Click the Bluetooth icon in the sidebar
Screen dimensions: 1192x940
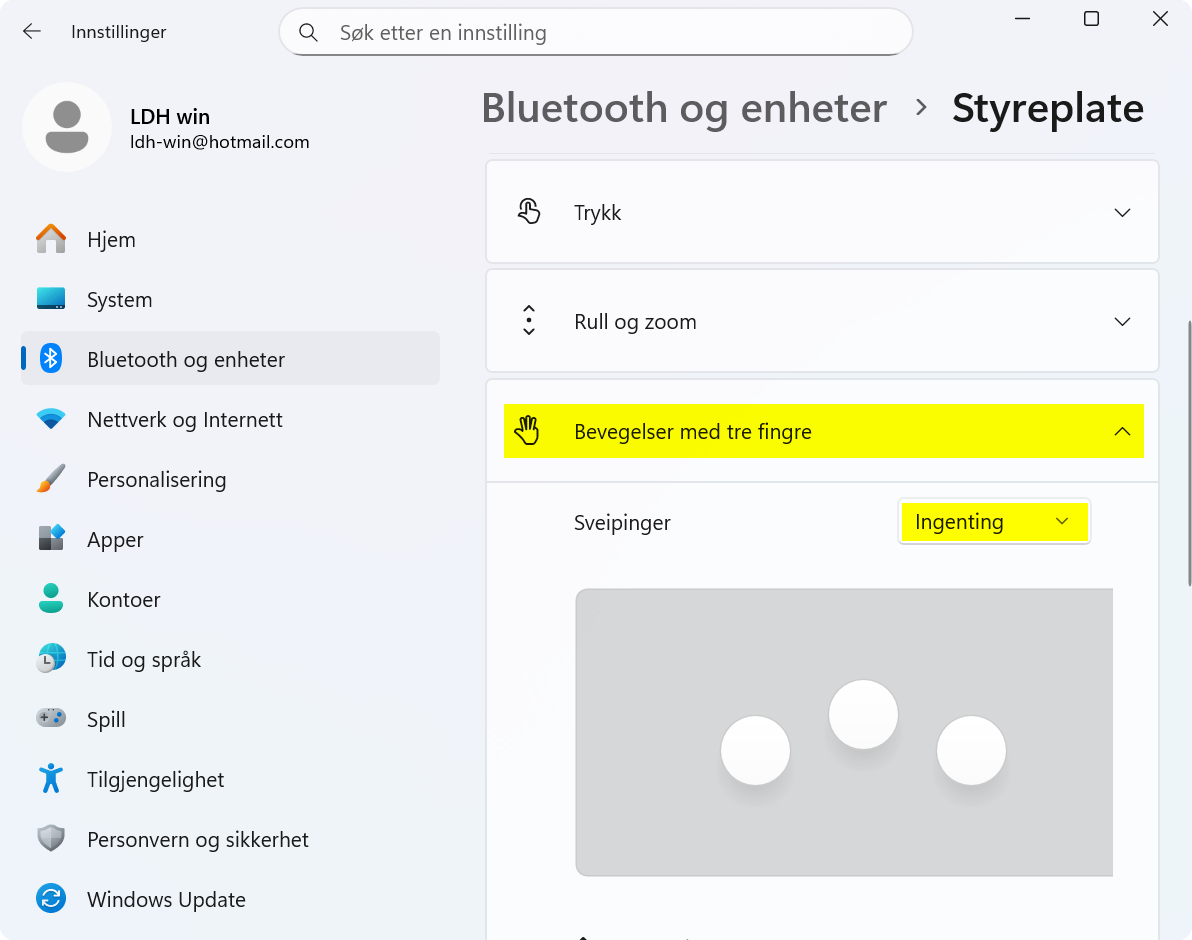tap(50, 359)
